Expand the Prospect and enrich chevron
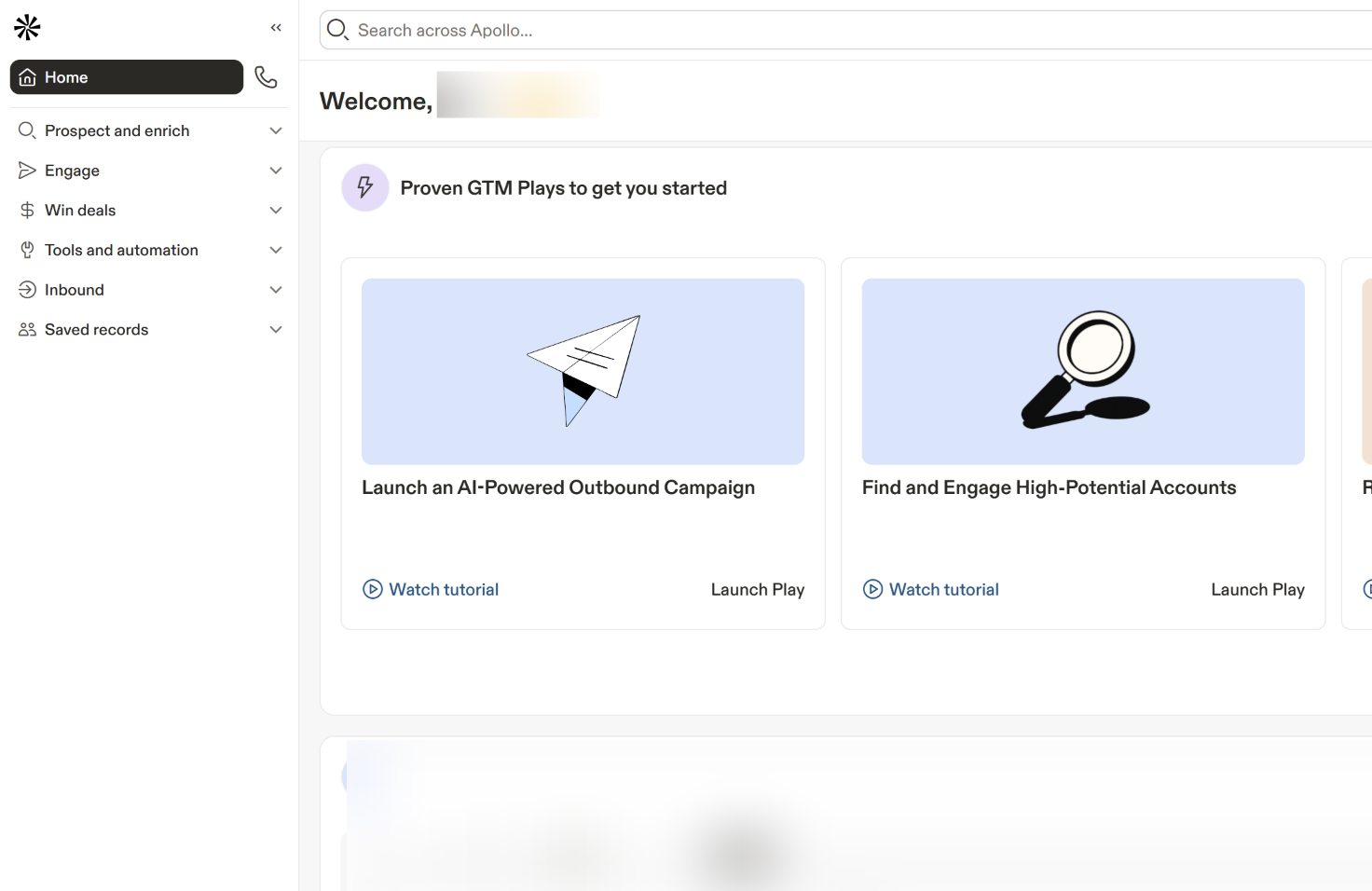The height and width of the screenshot is (891, 1372). (276, 131)
